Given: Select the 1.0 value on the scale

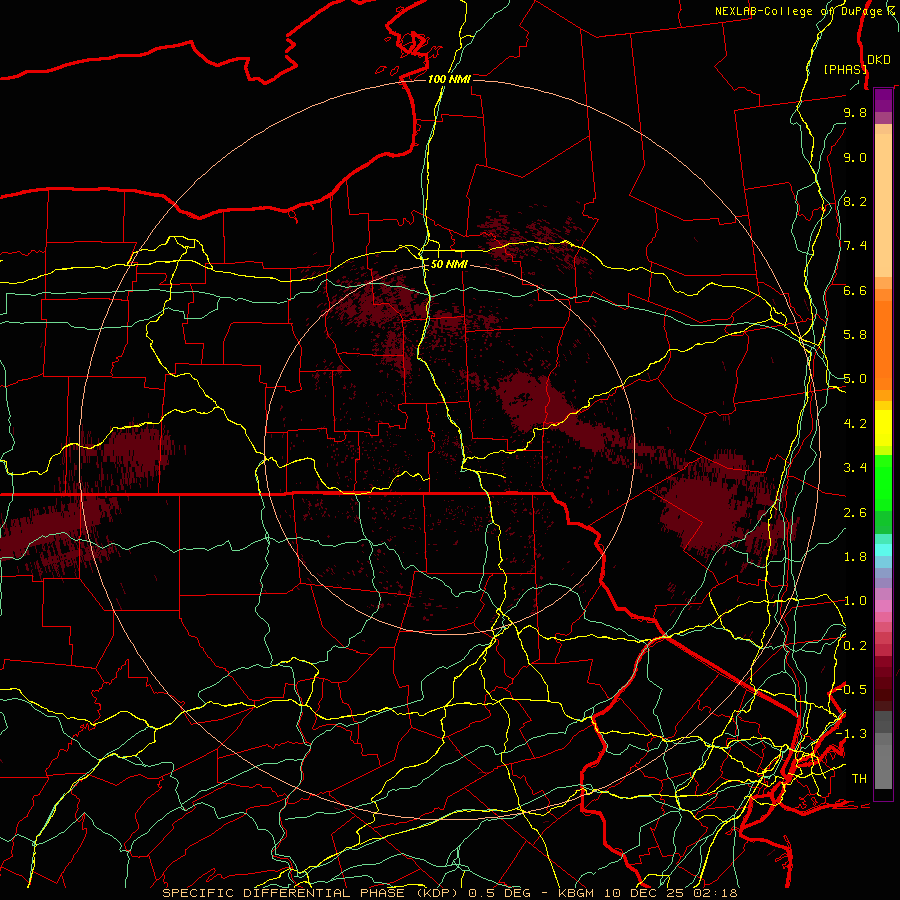Looking at the screenshot, I should point(855,601).
